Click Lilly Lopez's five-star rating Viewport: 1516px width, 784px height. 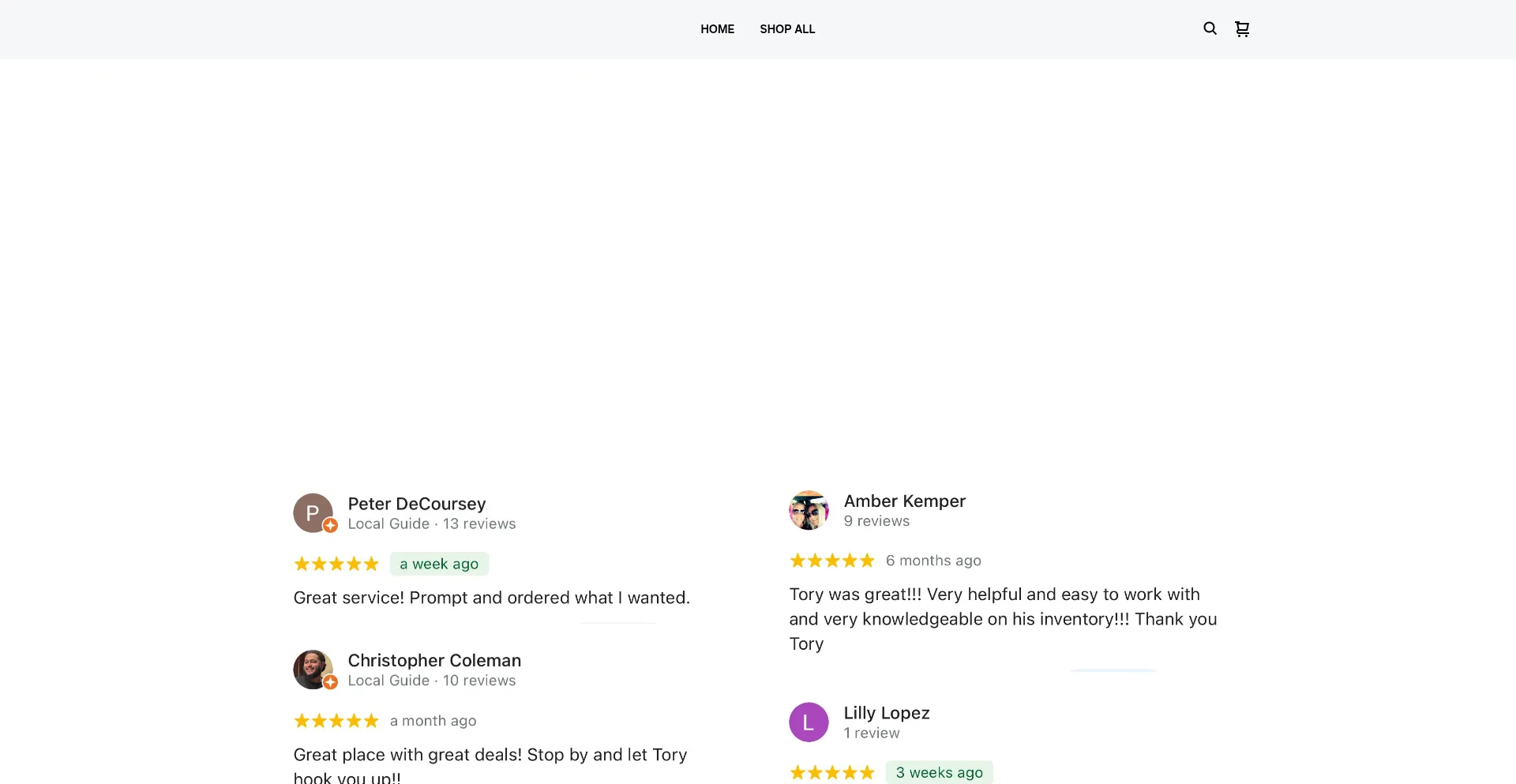832,772
